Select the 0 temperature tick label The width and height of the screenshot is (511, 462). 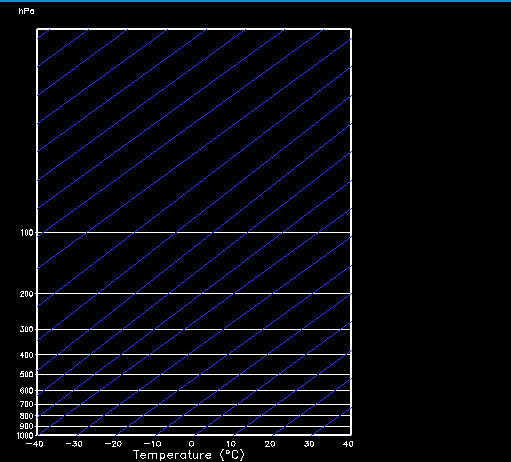tap(191, 444)
